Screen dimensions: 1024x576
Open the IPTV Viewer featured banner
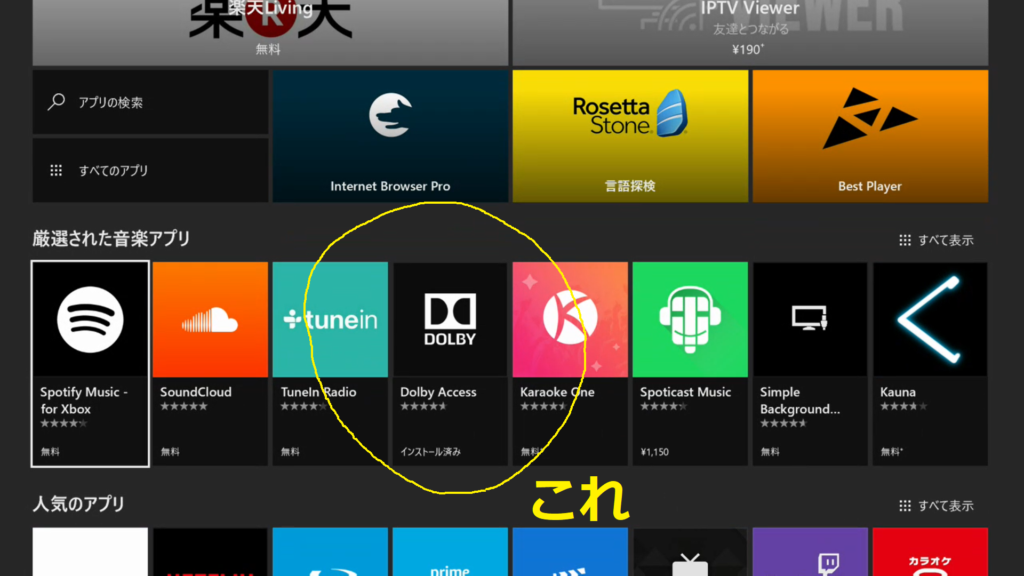click(x=750, y=32)
